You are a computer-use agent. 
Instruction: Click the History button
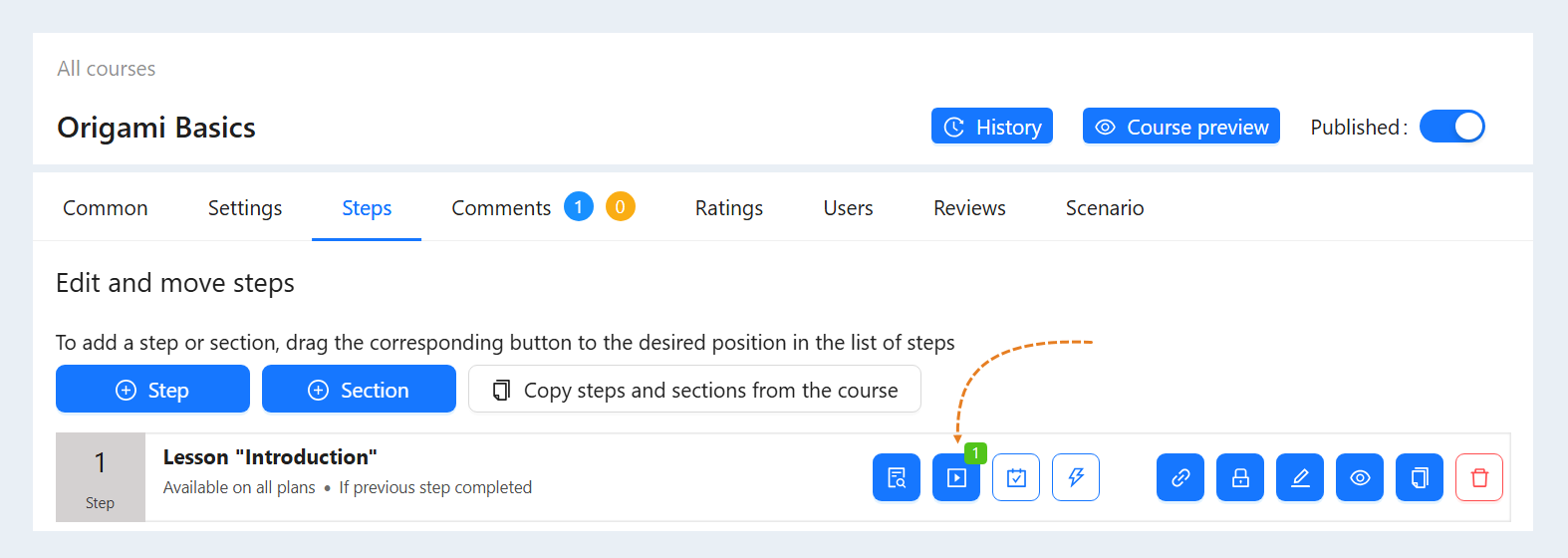992,127
